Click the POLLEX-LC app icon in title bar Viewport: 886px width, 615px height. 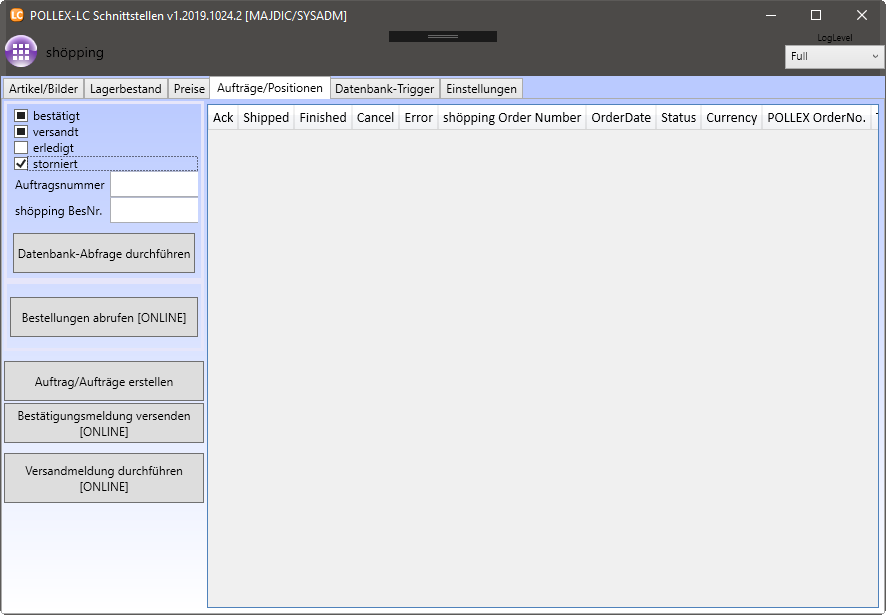[16, 15]
